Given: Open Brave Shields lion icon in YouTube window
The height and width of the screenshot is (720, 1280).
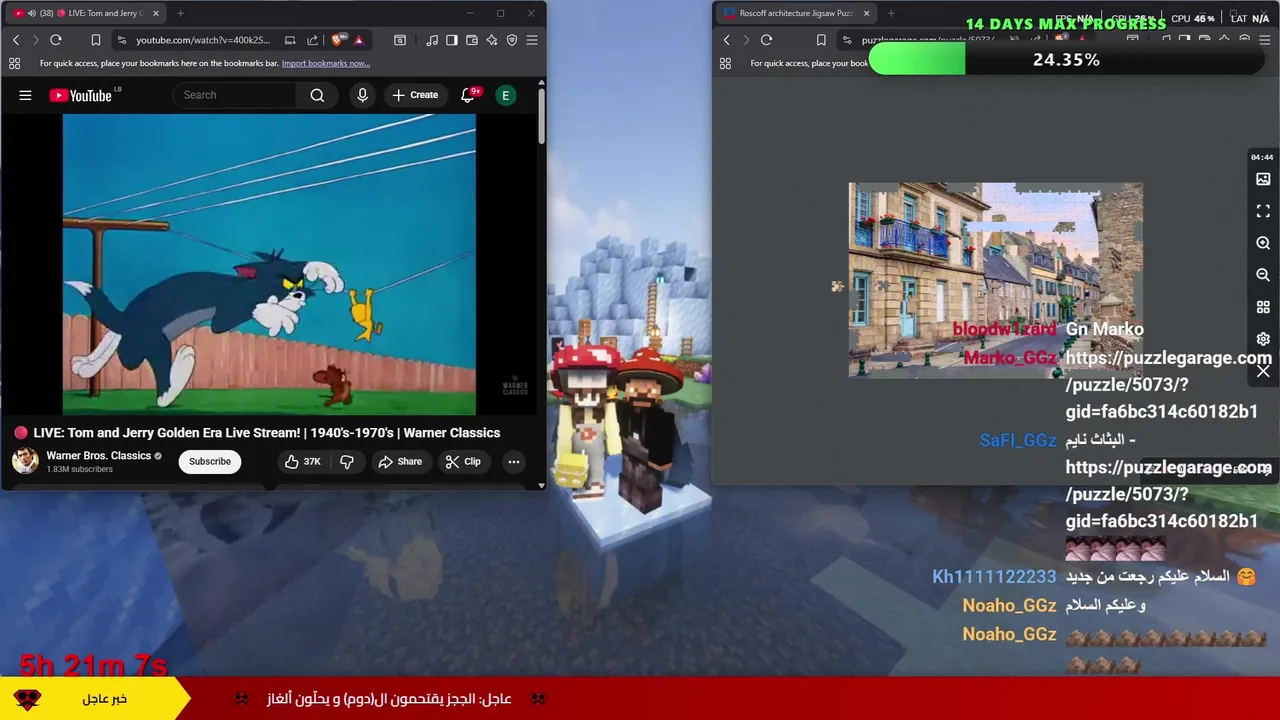Looking at the screenshot, I should click(338, 40).
